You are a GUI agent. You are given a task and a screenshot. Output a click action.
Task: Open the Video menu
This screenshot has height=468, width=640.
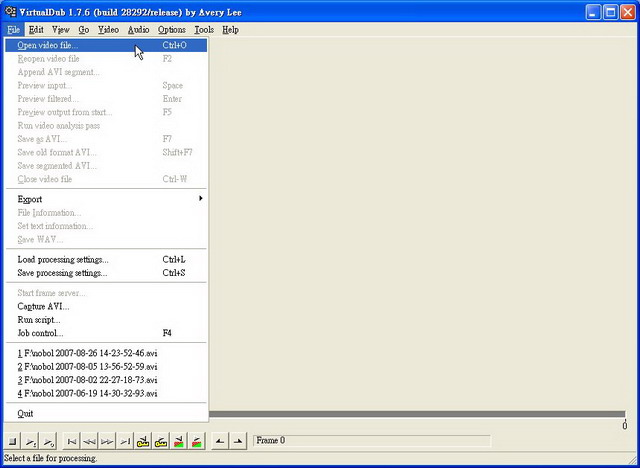[x=108, y=30]
